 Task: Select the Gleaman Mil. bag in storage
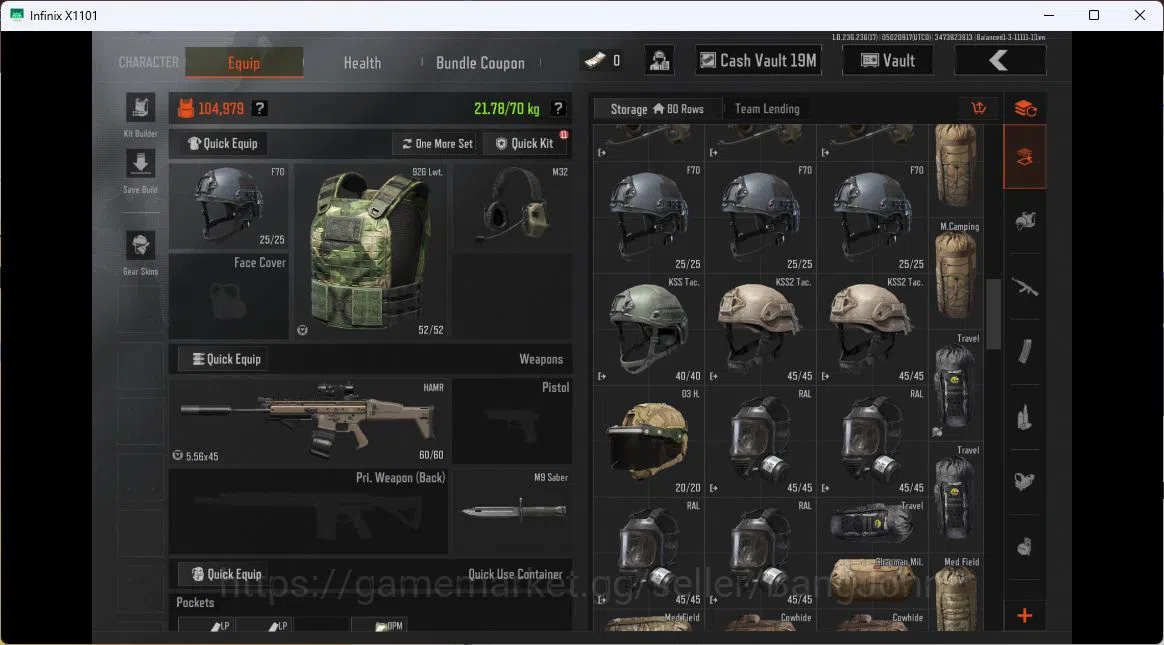click(872, 580)
